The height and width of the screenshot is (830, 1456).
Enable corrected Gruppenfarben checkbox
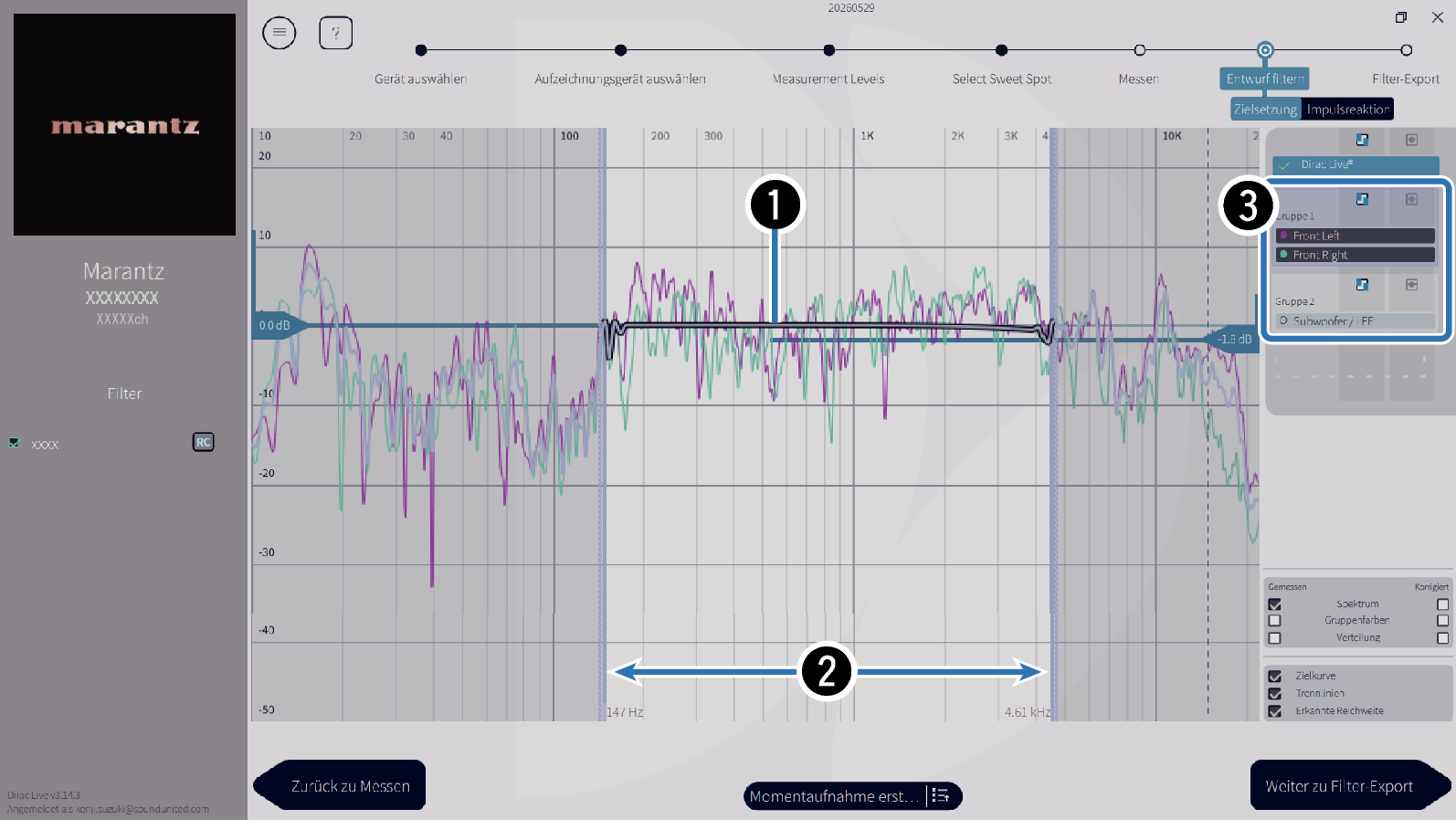coord(1442,621)
